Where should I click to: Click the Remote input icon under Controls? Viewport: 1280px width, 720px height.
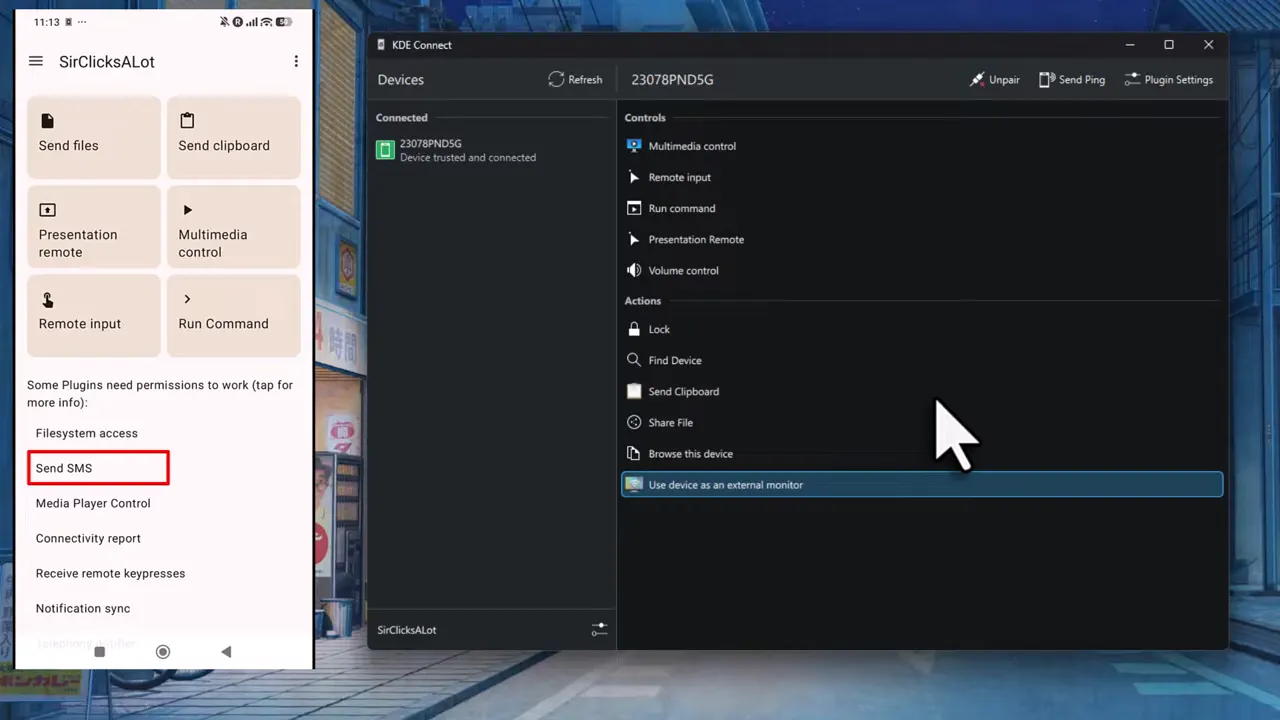pyautogui.click(x=634, y=177)
